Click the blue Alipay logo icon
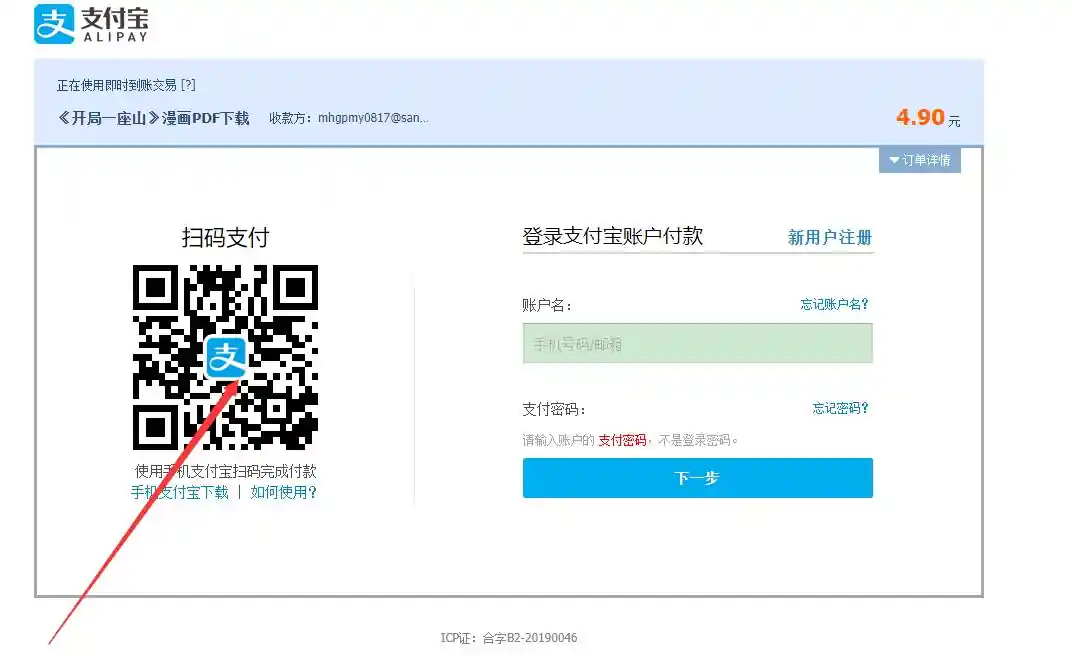The image size is (1072, 667). (54, 24)
